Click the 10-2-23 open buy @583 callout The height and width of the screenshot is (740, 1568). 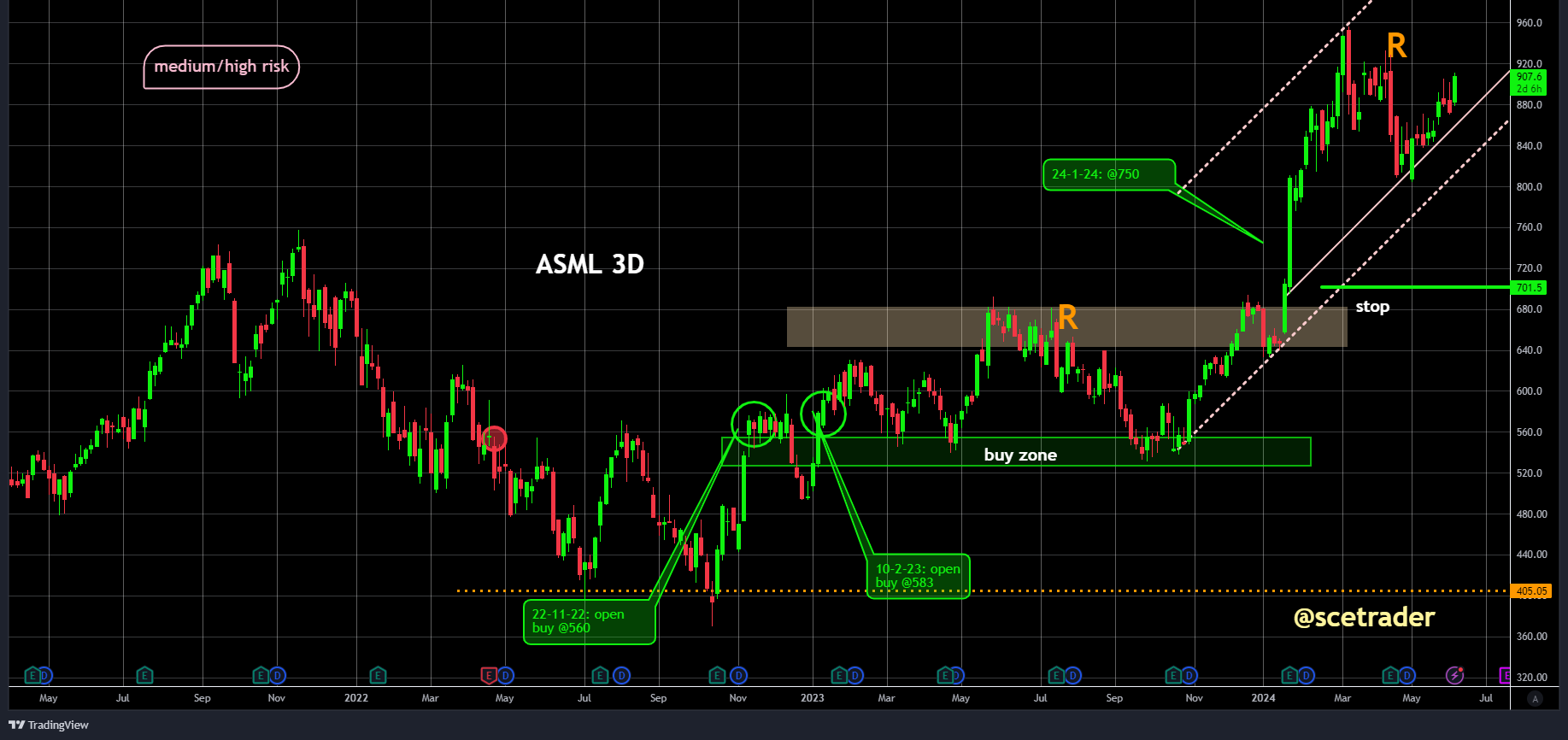918,576
